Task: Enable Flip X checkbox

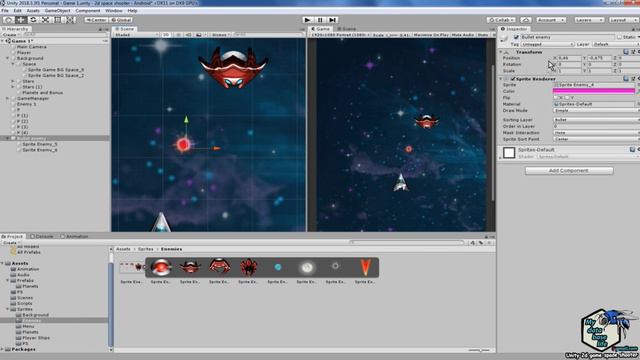Action: point(557,98)
